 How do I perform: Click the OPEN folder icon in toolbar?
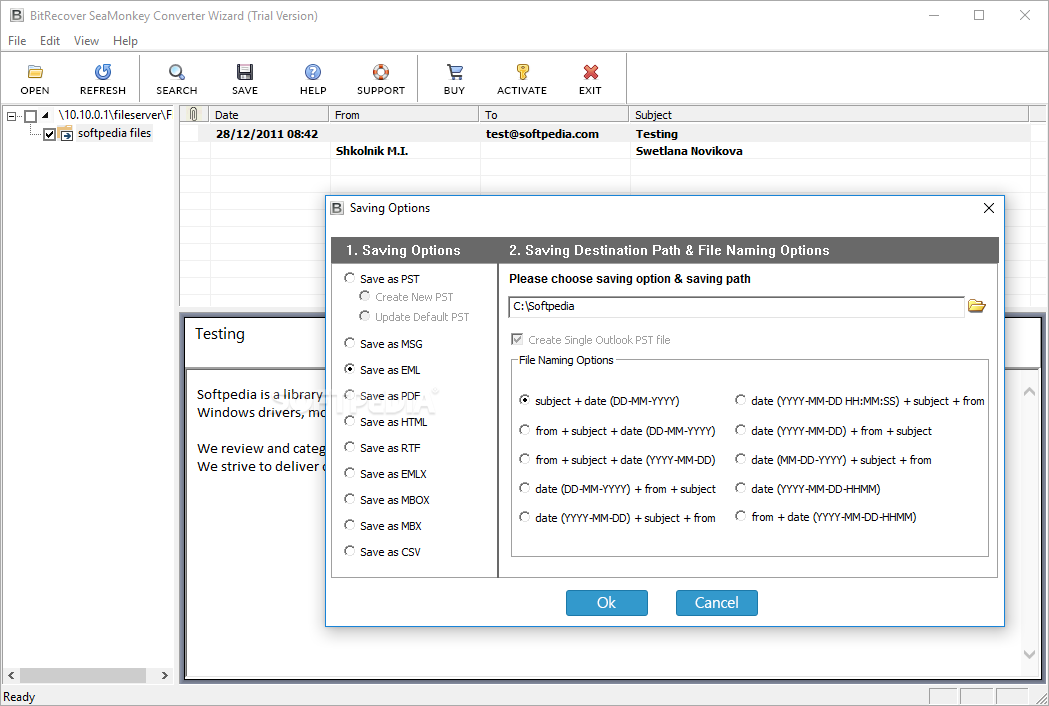point(35,72)
